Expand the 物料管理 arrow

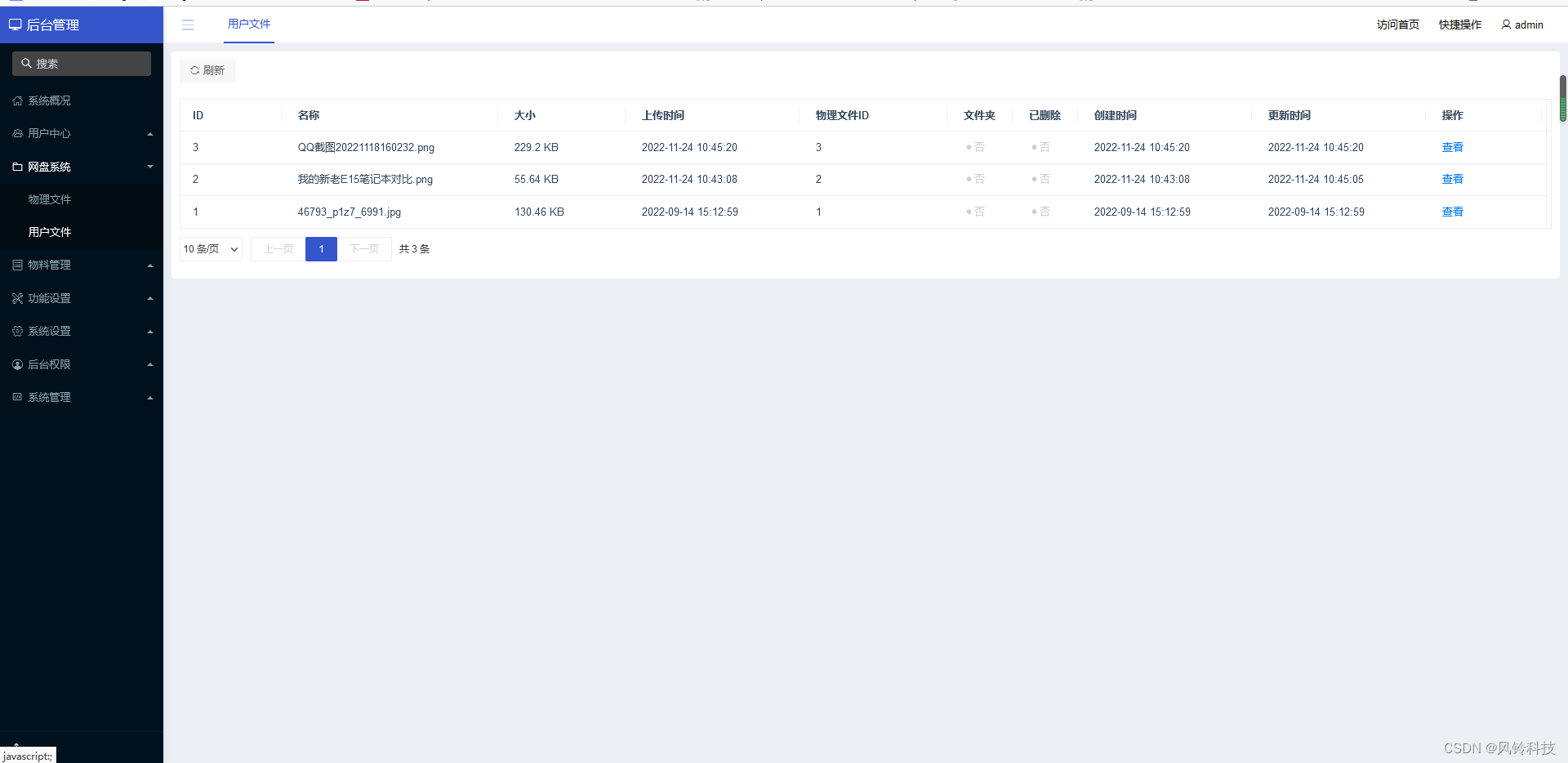click(x=150, y=265)
